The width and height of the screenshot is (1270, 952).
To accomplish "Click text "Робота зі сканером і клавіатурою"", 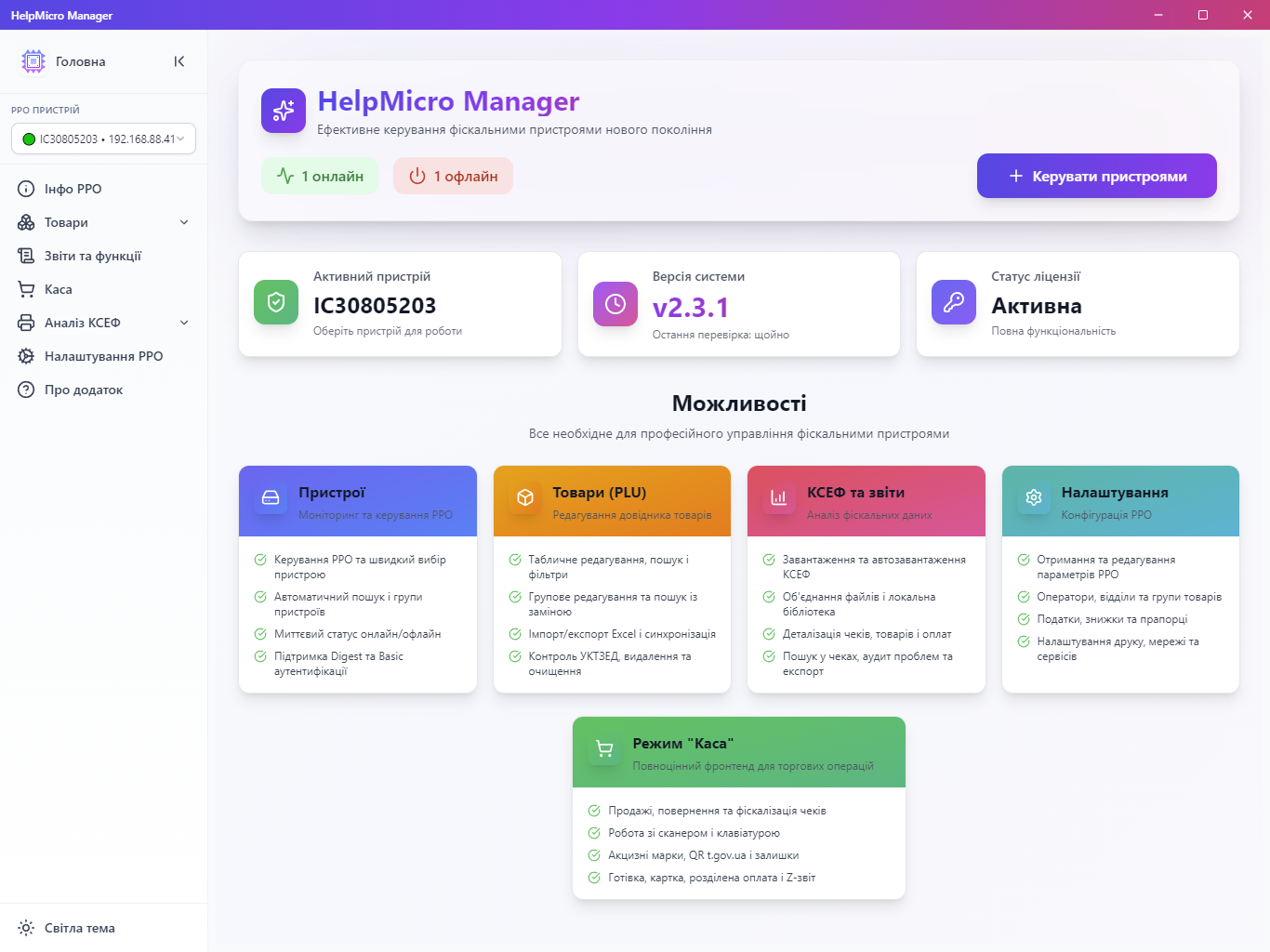I will click(x=695, y=833).
